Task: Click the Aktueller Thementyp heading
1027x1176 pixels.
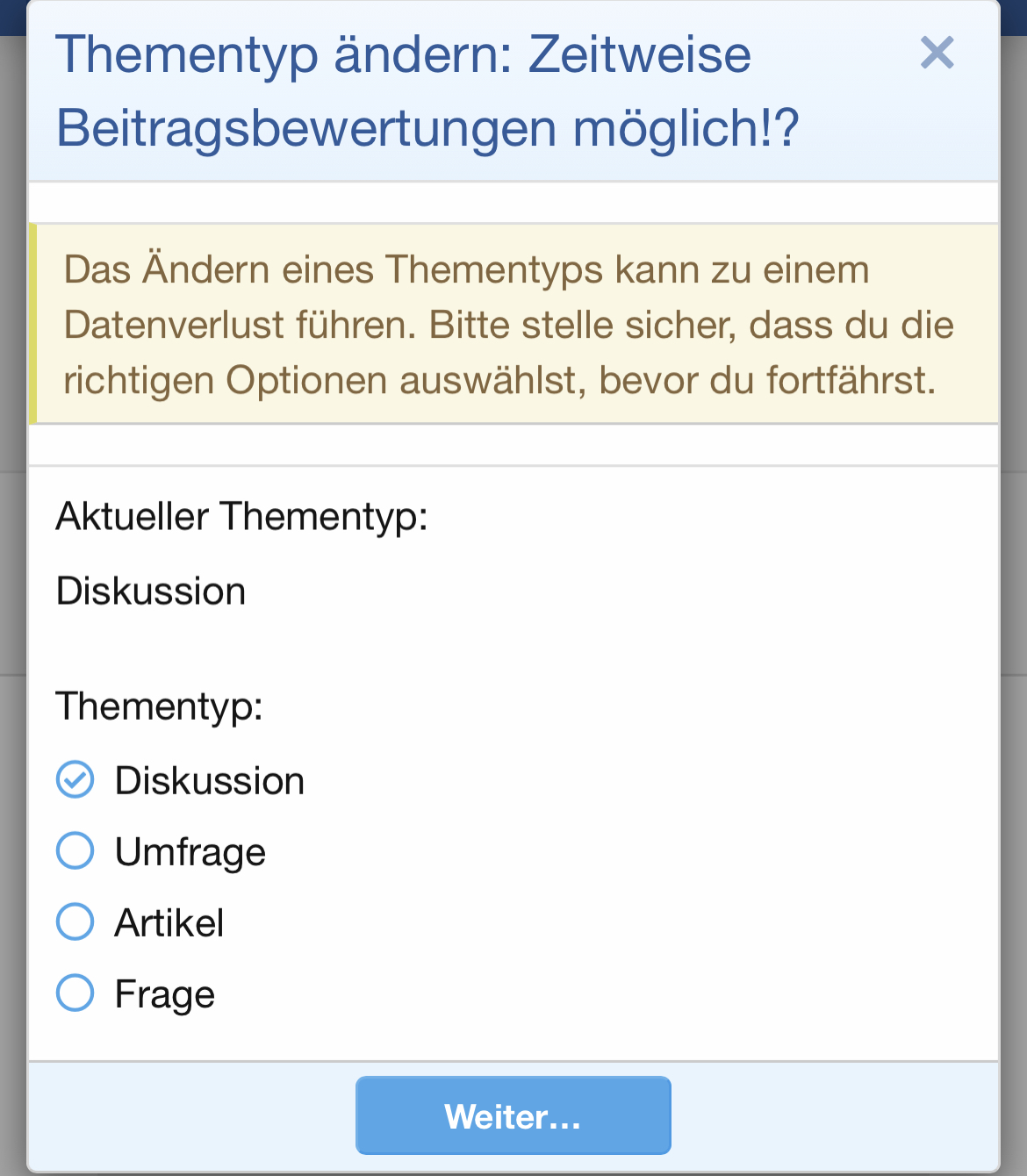Action: pos(242,516)
